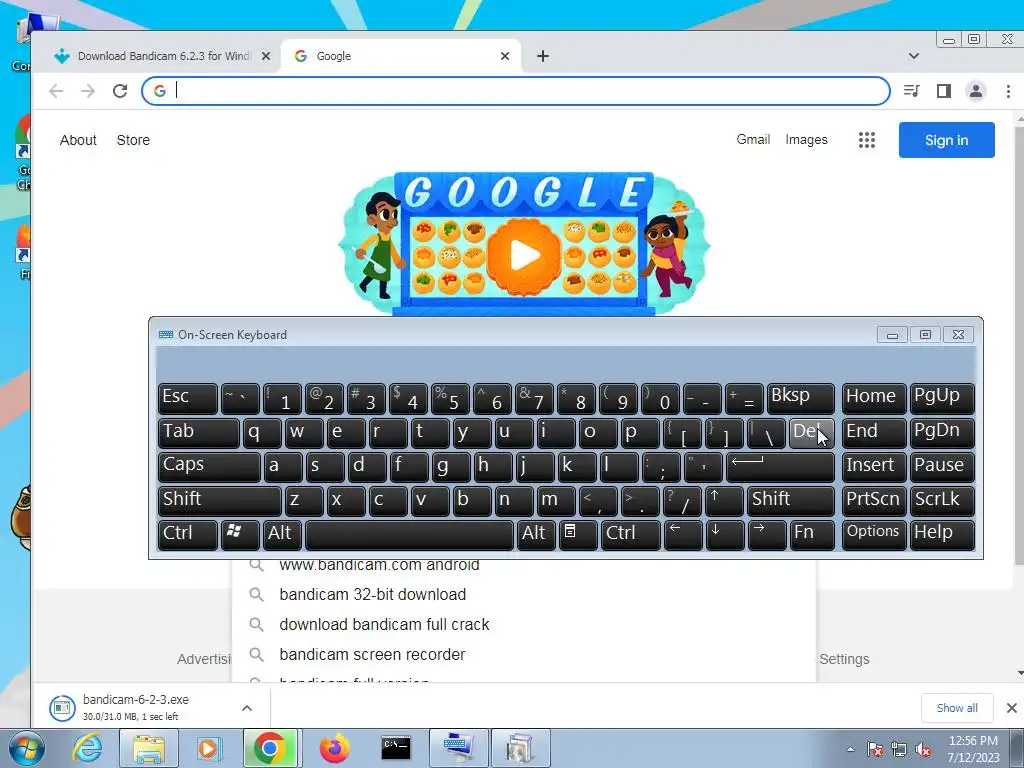
Task: Reload the page with the refresh icon
Action: (x=120, y=91)
